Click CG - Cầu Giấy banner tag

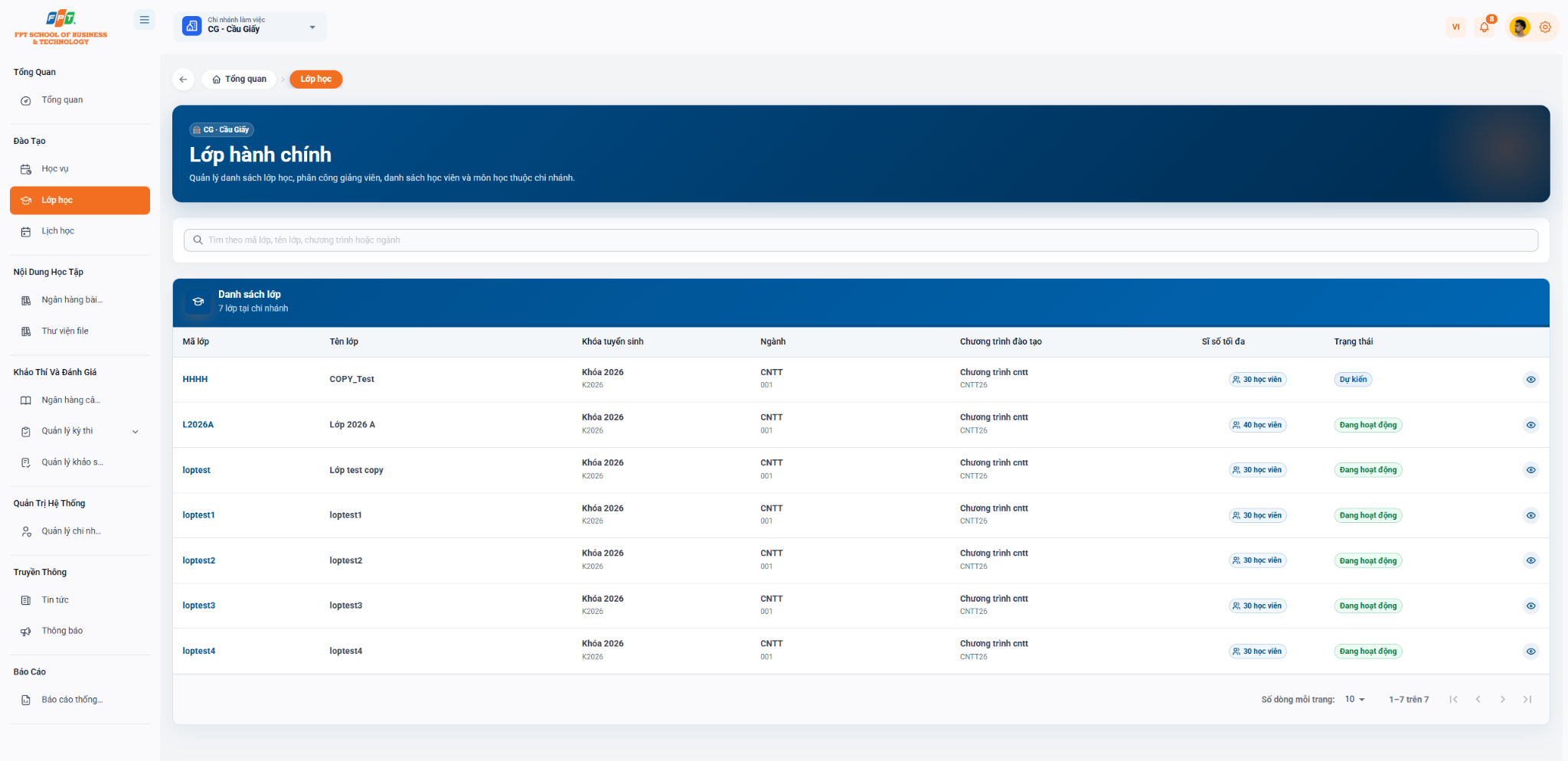221,130
